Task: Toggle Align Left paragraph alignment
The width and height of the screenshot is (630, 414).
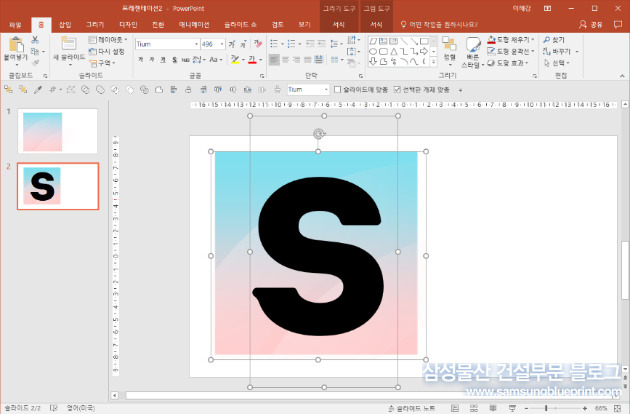Action: click(274, 60)
